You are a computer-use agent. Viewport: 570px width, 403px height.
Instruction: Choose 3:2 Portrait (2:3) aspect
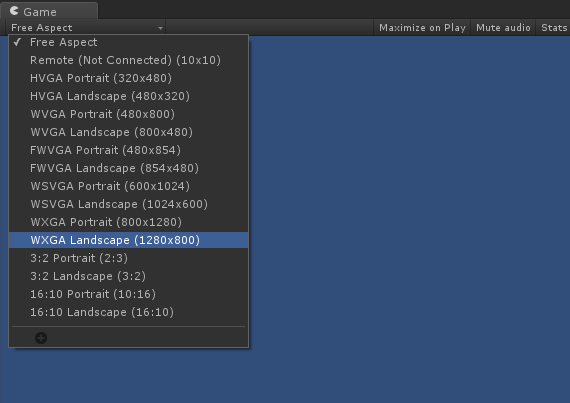(x=129, y=258)
